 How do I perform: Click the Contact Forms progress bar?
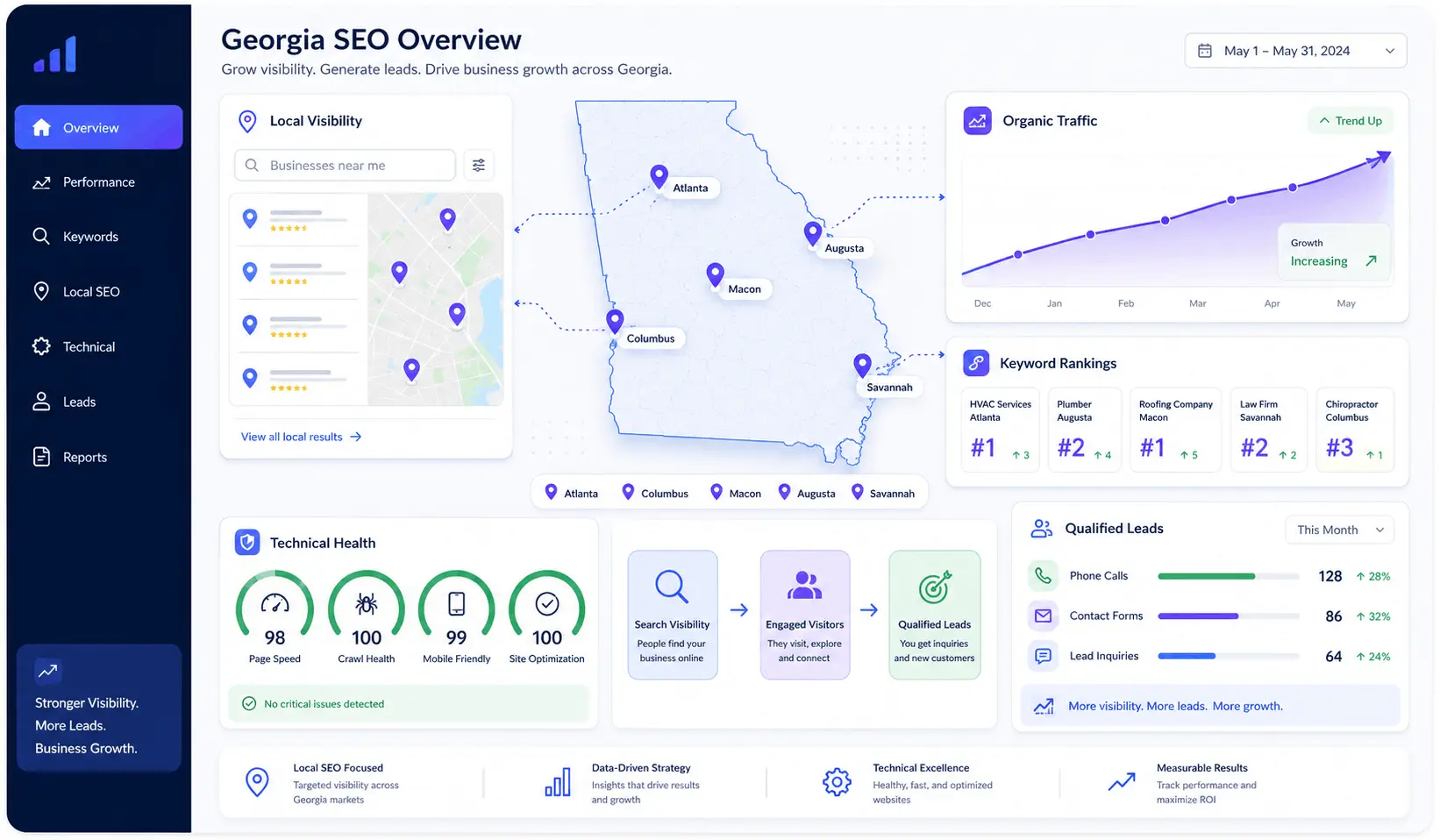coord(1229,616)
